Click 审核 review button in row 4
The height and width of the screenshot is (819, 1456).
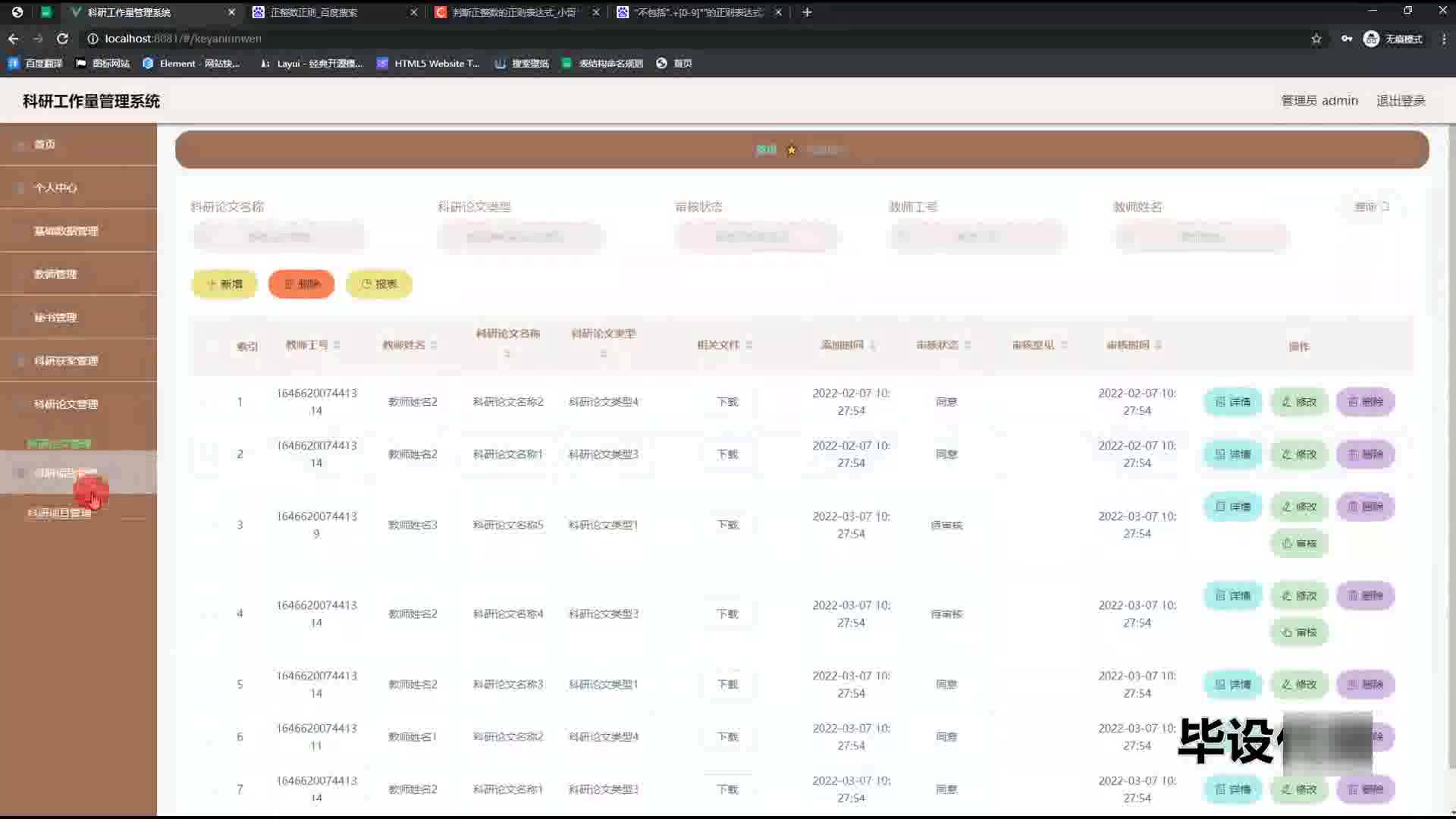pos(1299,632)
